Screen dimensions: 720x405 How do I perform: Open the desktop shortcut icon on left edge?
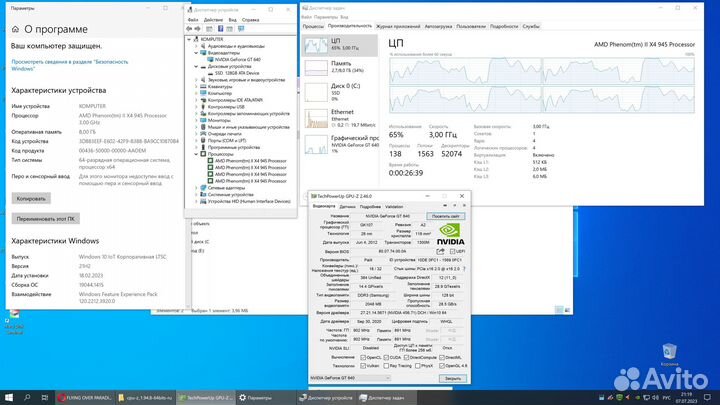(x=15, y=321)
